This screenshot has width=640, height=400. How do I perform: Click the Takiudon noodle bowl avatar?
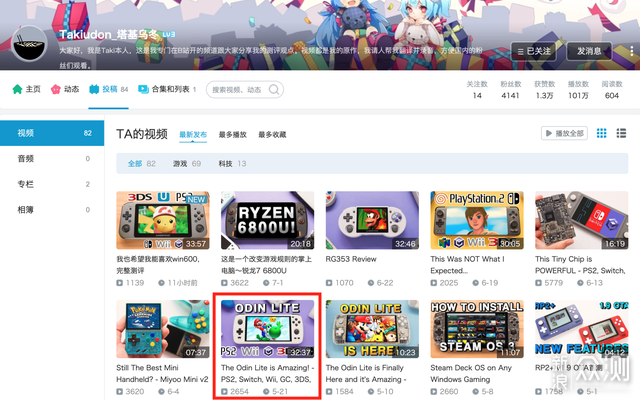[29, 44]
